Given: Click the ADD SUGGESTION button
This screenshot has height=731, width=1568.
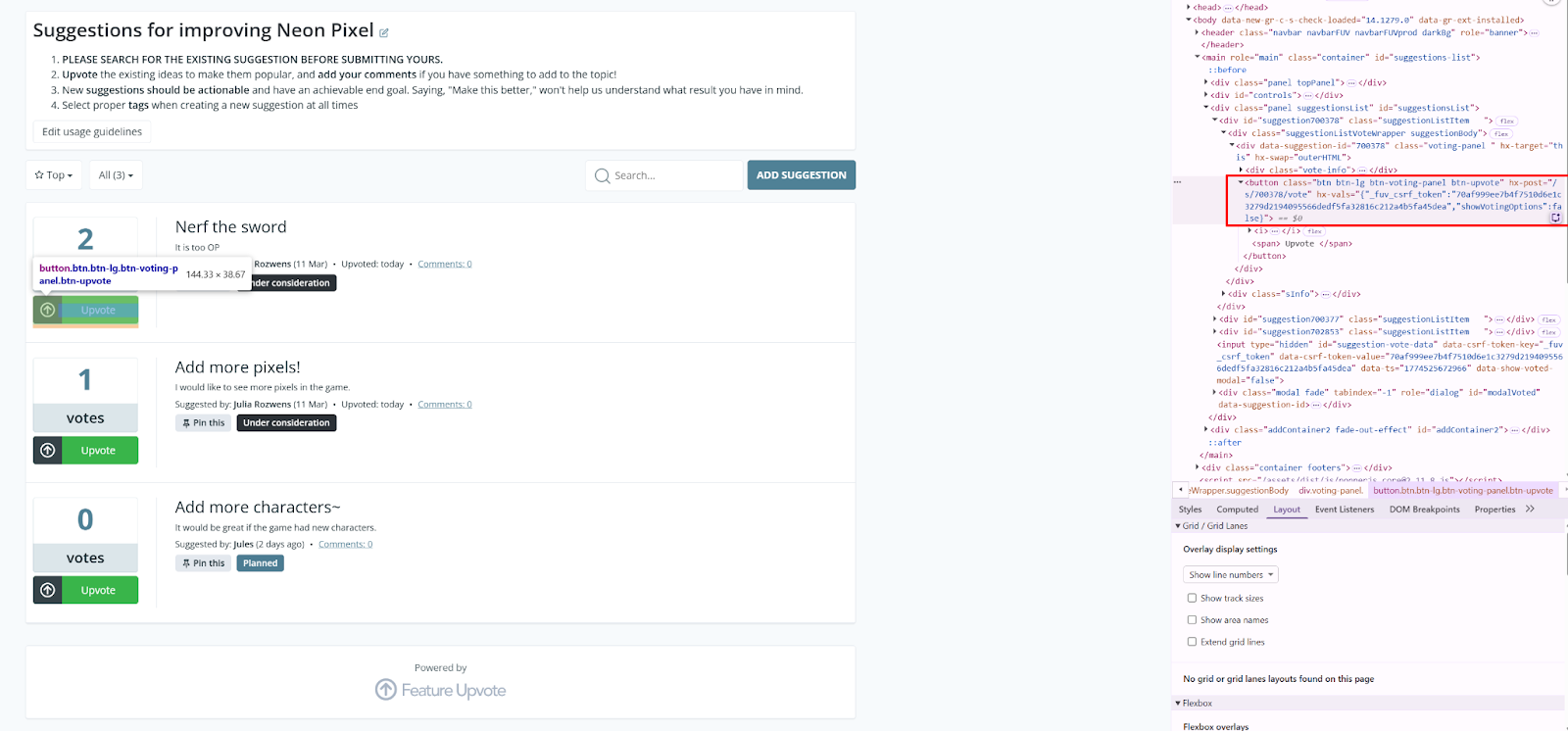Looking at the screenshot, I should [802, 175].
